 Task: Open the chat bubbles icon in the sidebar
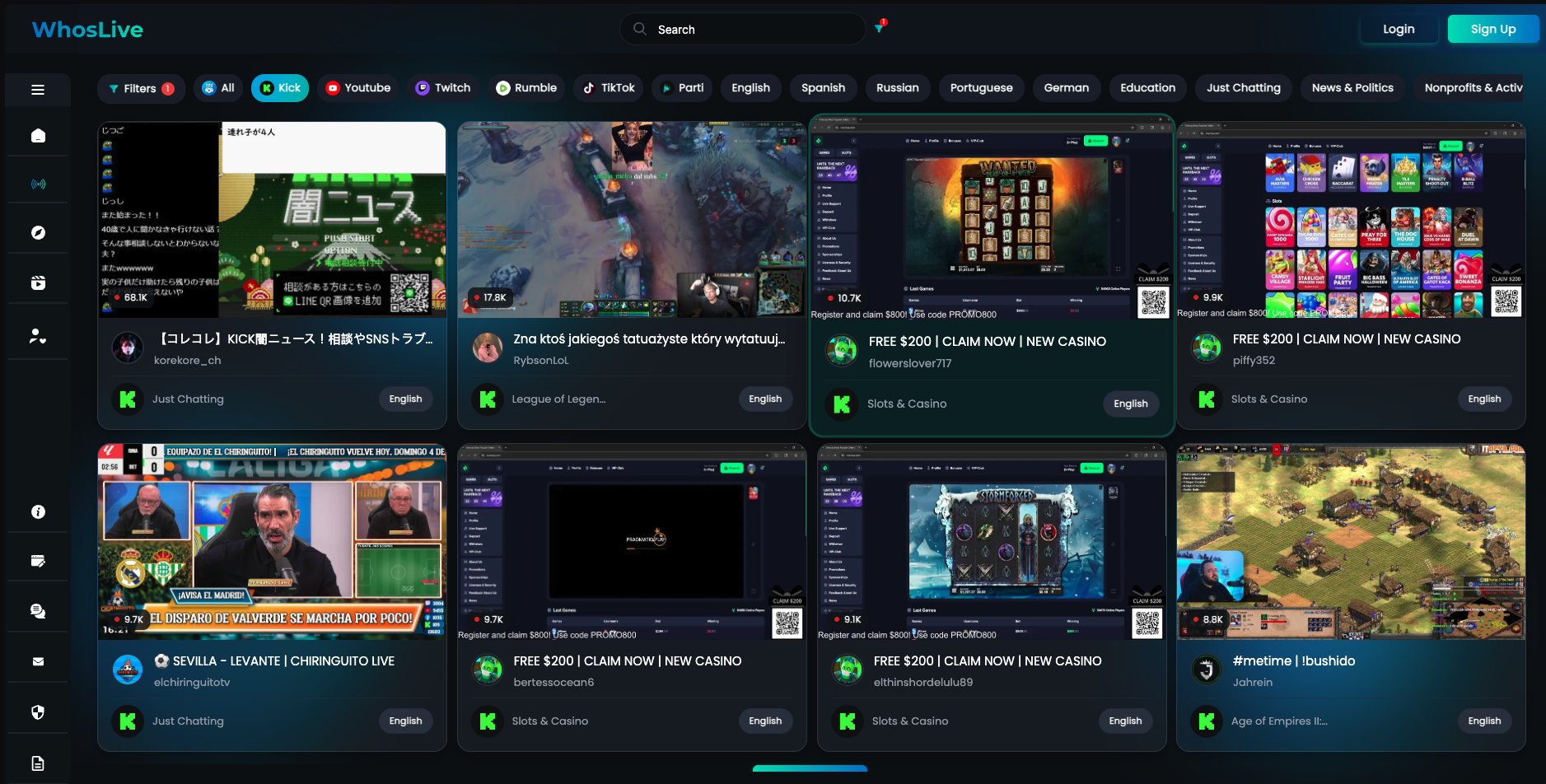pos(38,611)
